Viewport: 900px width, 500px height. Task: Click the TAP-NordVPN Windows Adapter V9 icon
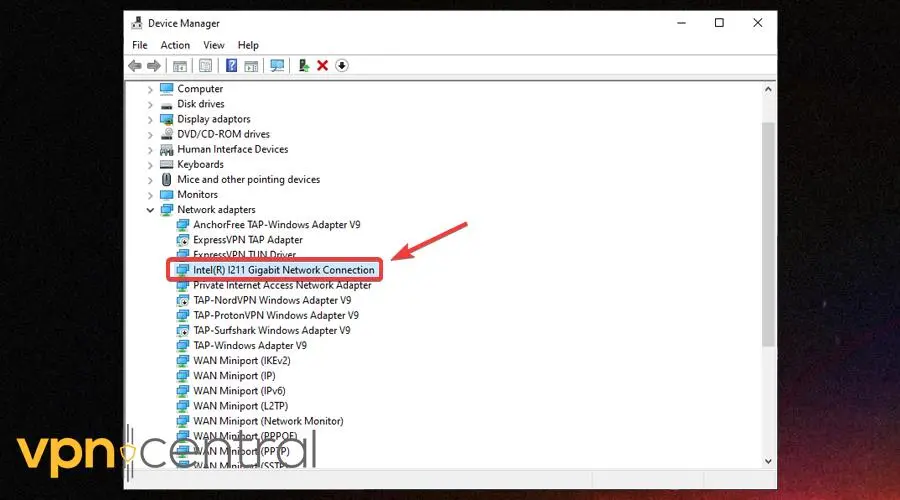(183, 300)
